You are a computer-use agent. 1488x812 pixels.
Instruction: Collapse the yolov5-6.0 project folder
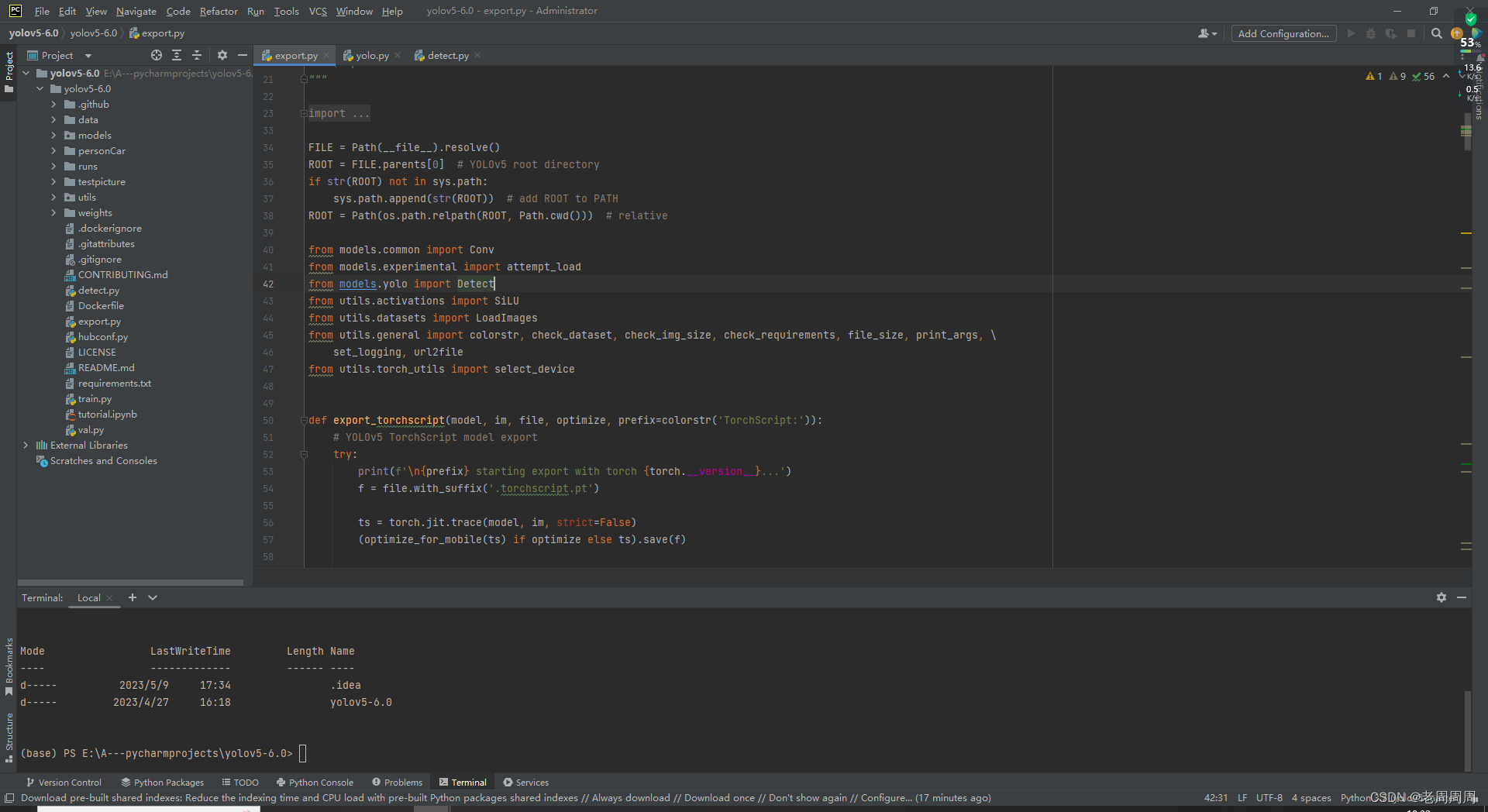click(26, 73)
